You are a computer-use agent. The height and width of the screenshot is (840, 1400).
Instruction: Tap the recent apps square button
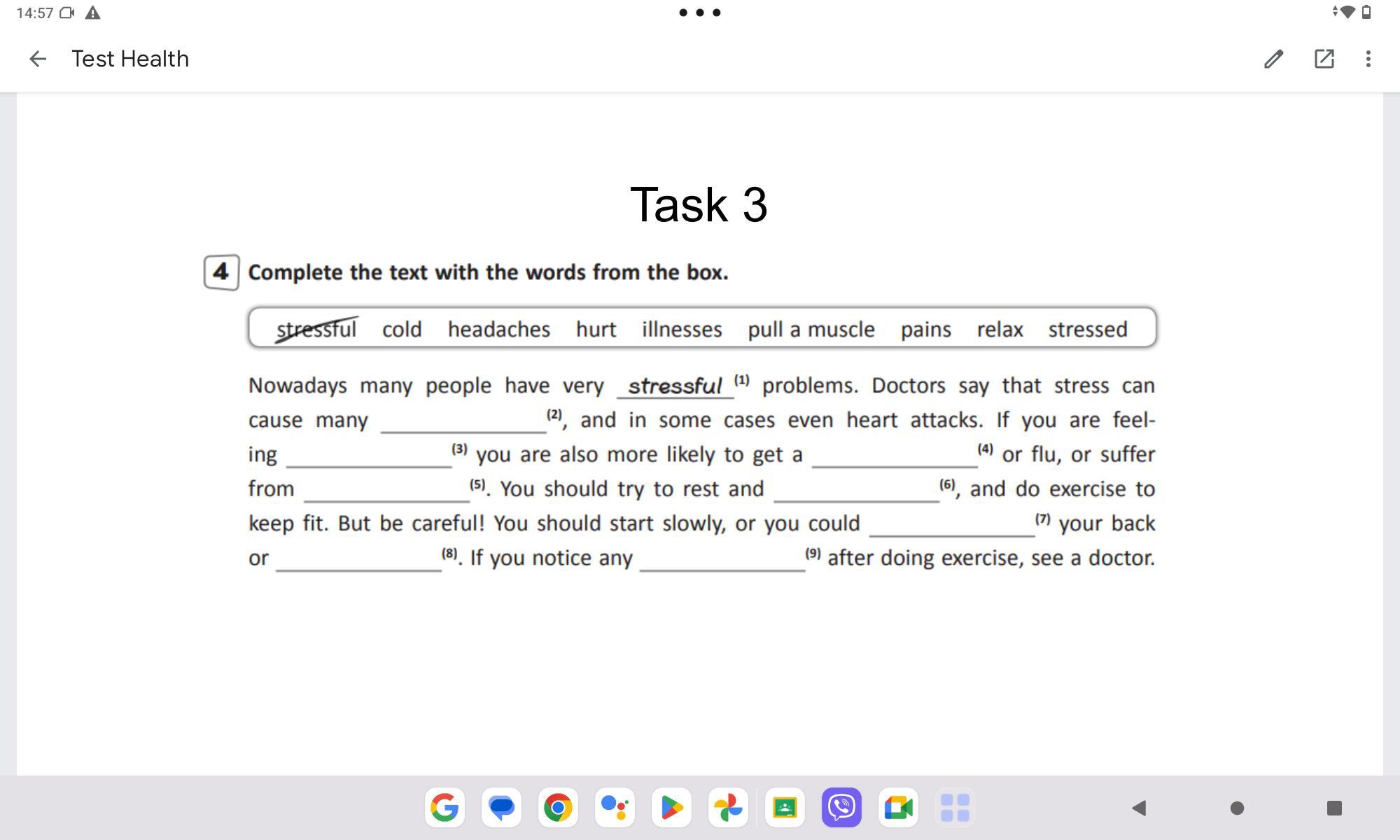(1334, 808)
